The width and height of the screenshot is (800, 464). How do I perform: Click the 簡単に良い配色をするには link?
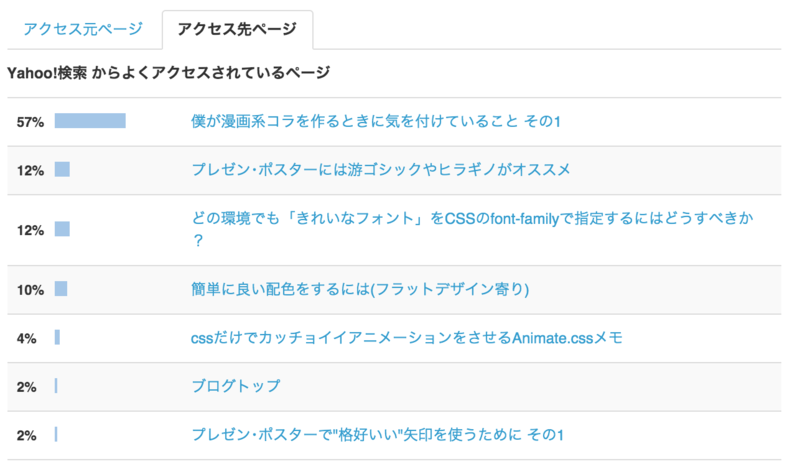pyautogui.click(x=360, y=290)
